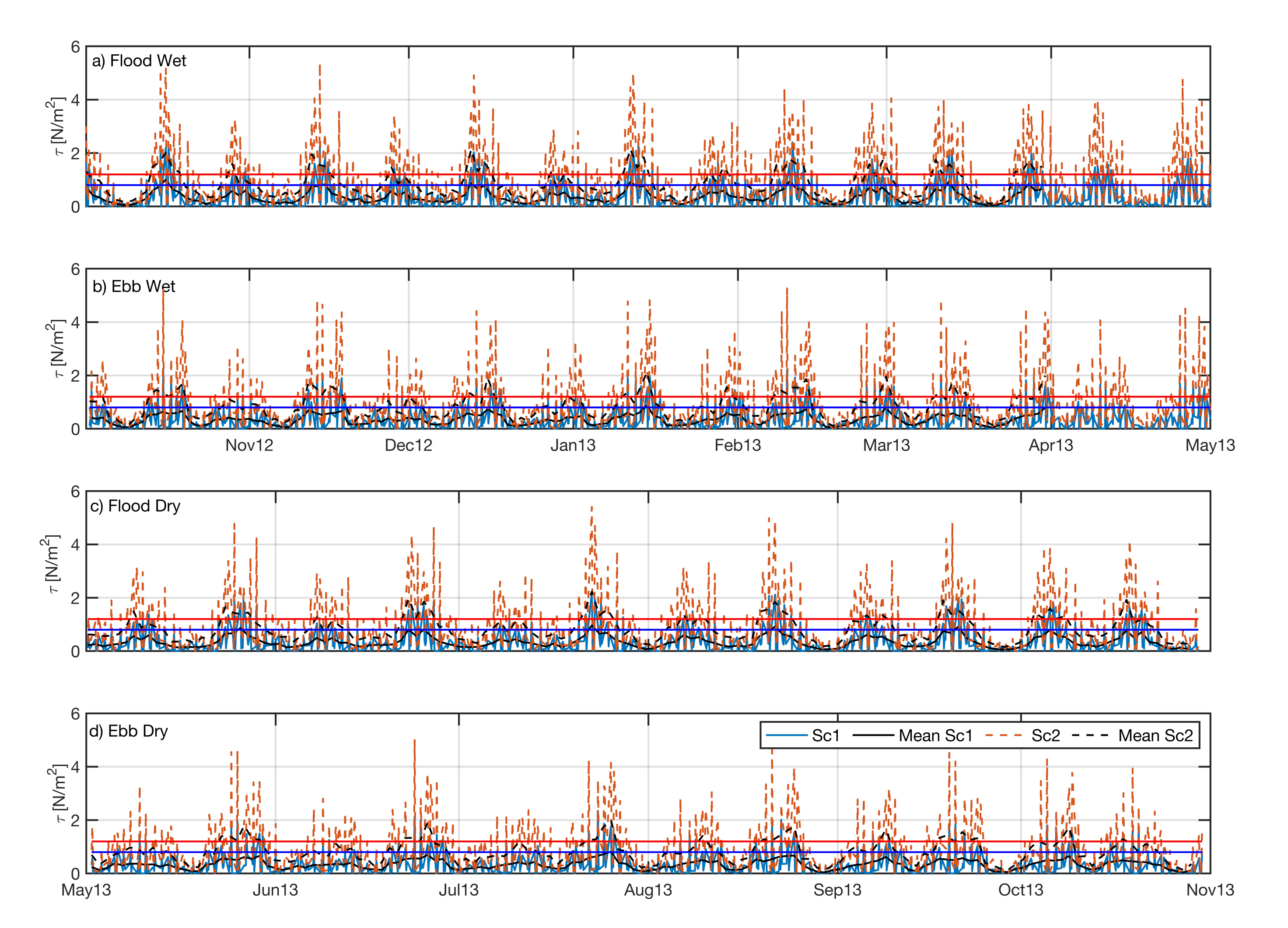Click the 'c) Flood Dry' panel title
This screenshot has height=928, width=1288.
pyautogui.click(x=135, y=506)
